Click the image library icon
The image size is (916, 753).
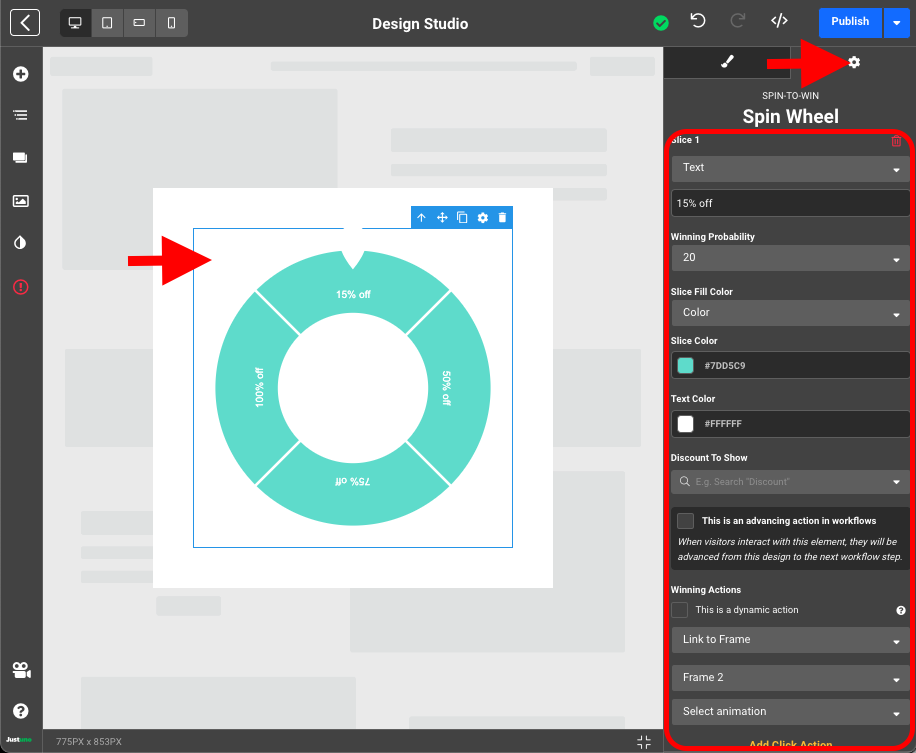[20, 200]
